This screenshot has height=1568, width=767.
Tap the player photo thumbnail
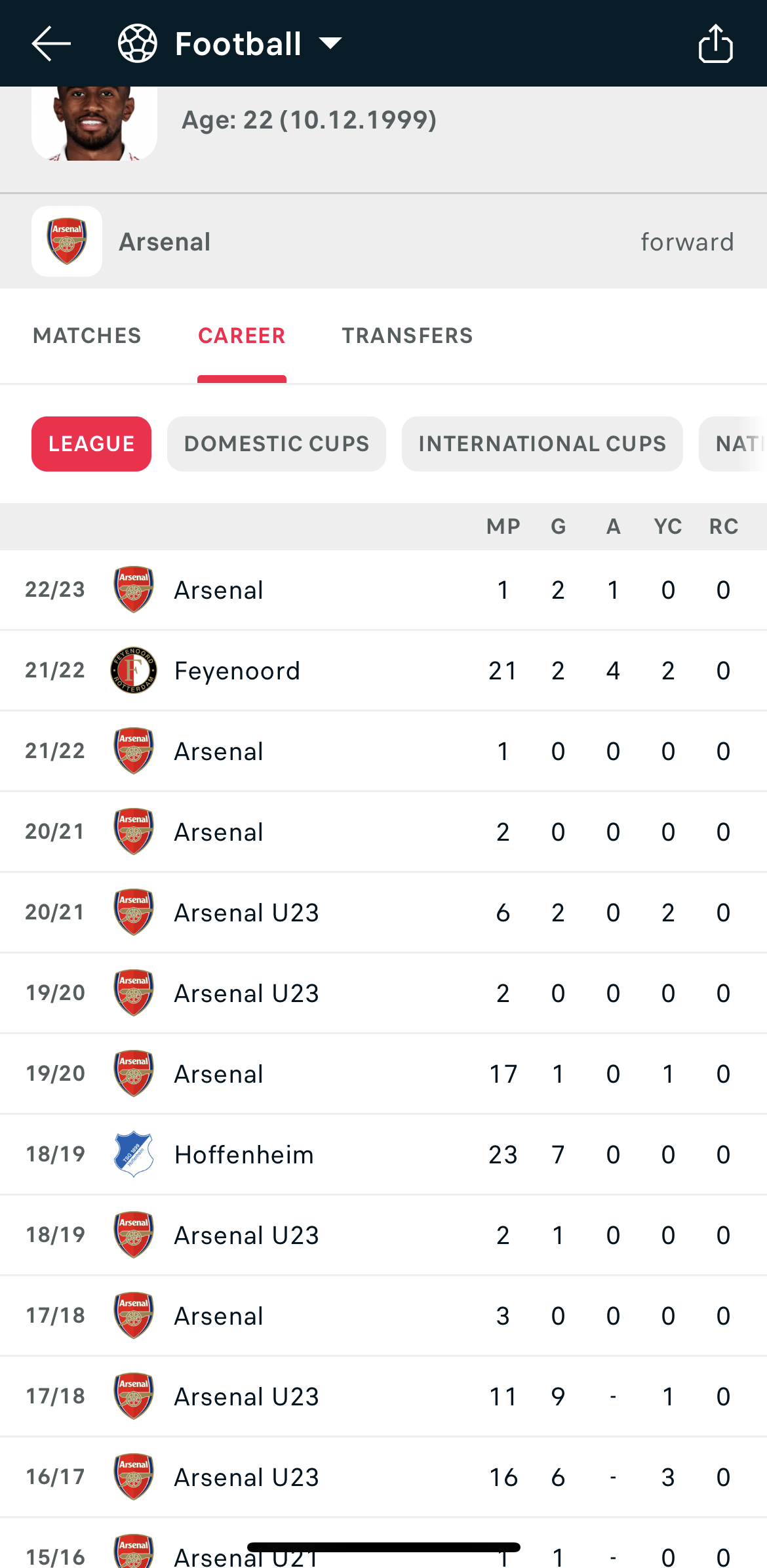tap(94, 123)
